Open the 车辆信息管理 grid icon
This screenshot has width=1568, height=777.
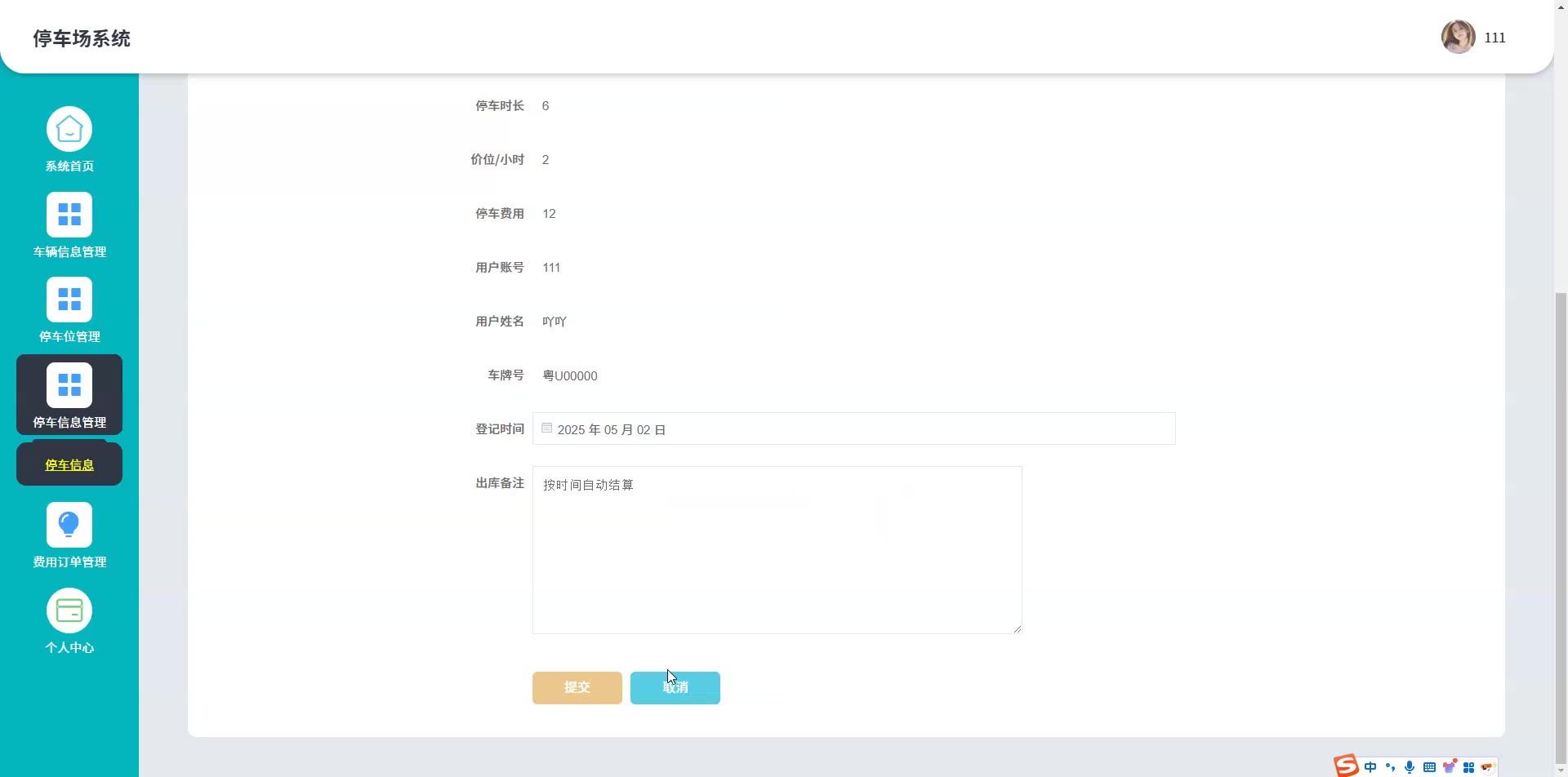click(69, 215)
